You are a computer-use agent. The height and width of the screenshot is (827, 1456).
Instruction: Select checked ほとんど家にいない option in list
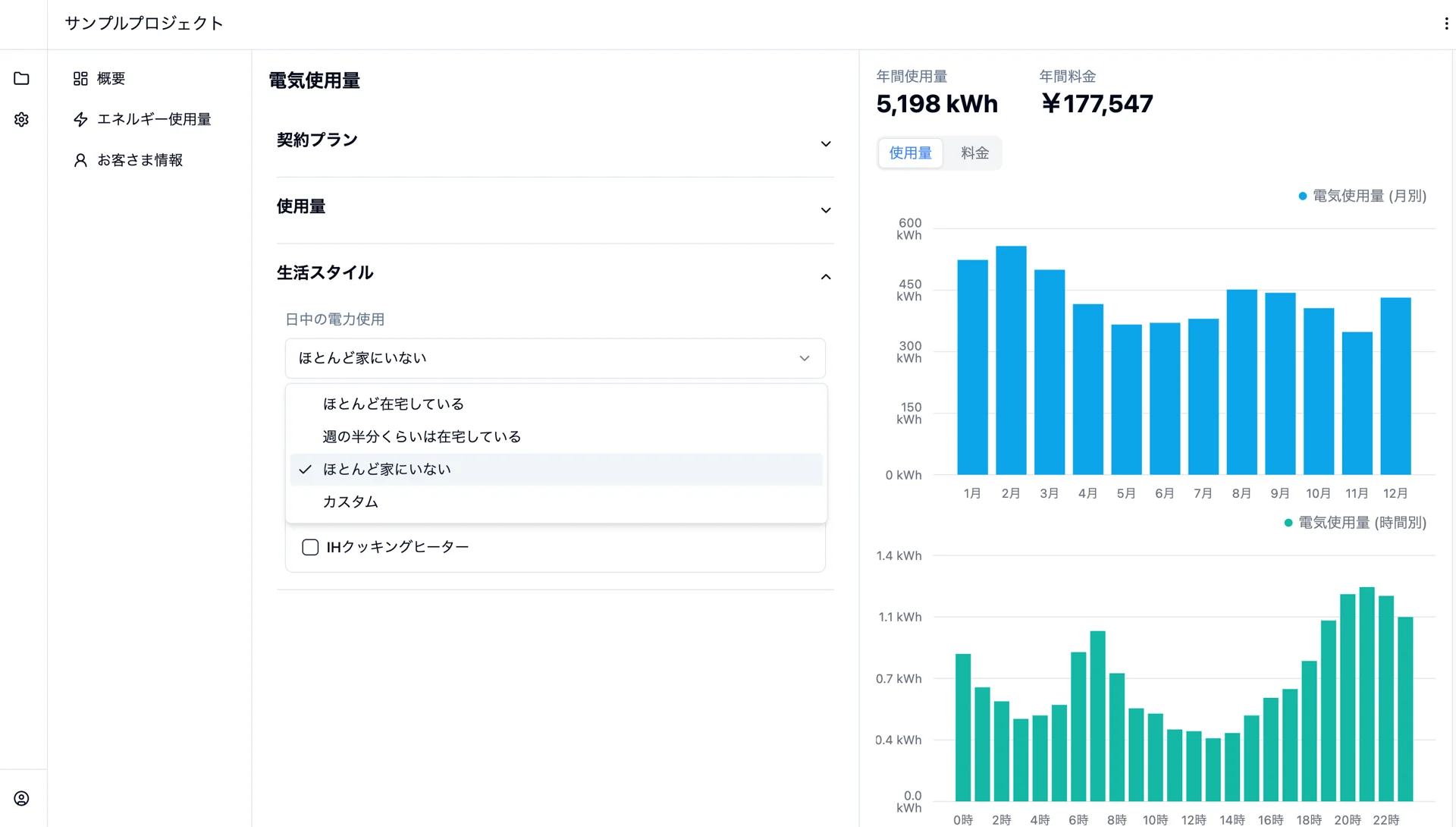coord(556,469)
